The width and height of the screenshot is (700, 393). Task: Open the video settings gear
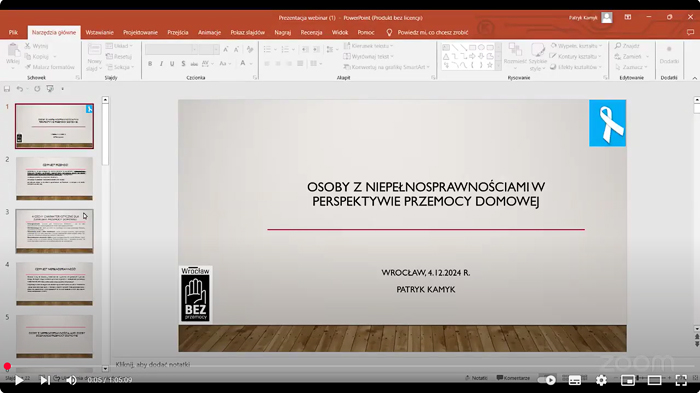601,380
